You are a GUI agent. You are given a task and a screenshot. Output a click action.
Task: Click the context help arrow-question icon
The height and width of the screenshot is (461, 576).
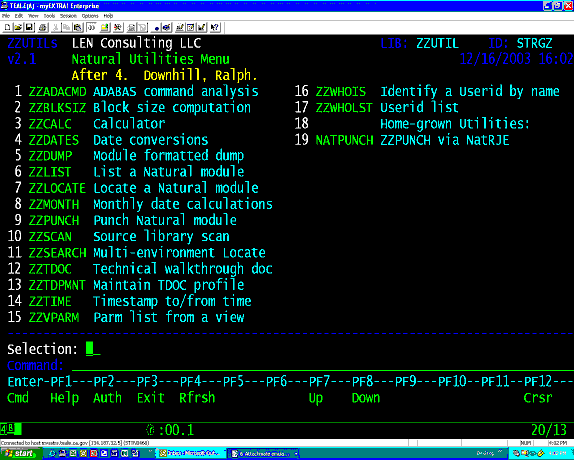(x=215, y=27)
